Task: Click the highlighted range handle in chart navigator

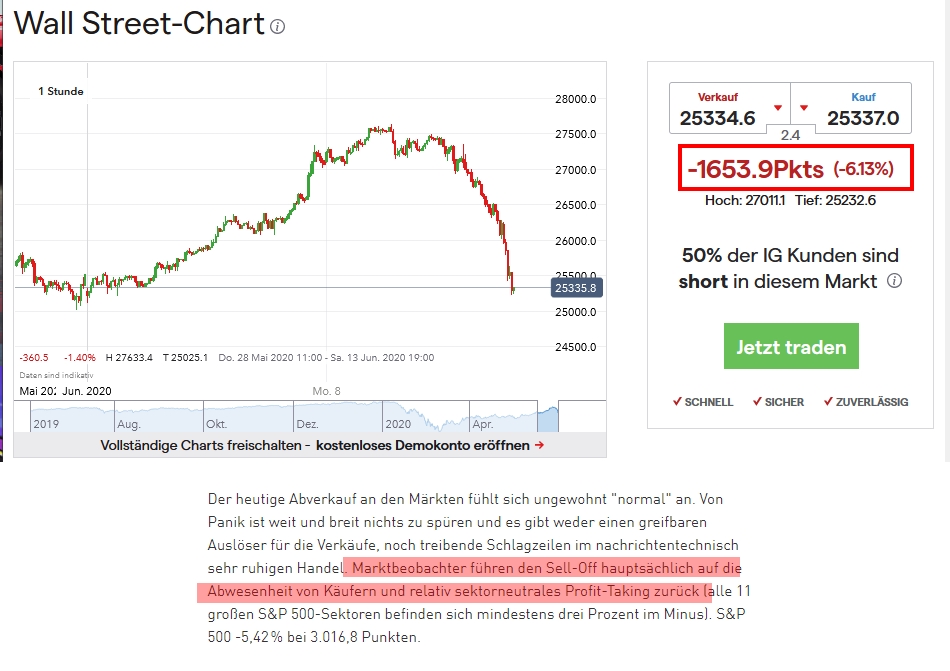Action: [548, 415]
